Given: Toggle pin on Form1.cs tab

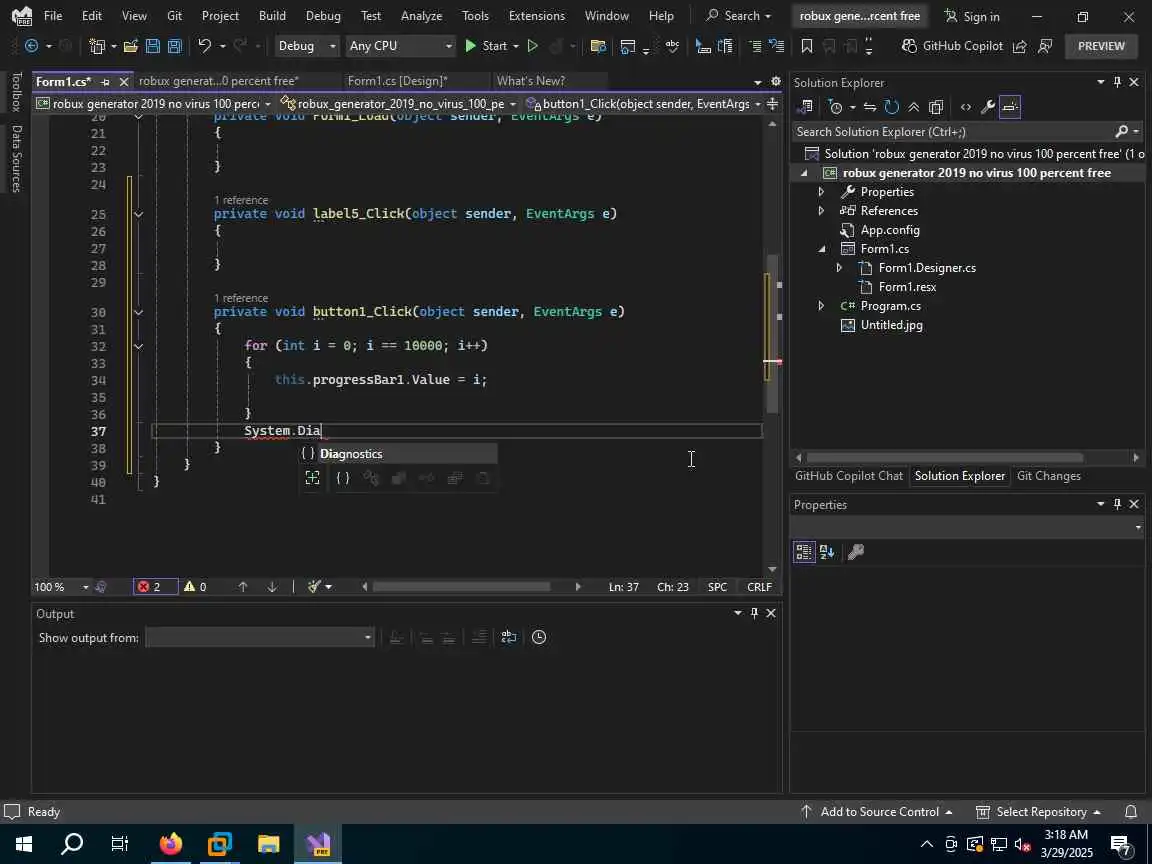Looking at the screenshot, I should click(105, 82).
